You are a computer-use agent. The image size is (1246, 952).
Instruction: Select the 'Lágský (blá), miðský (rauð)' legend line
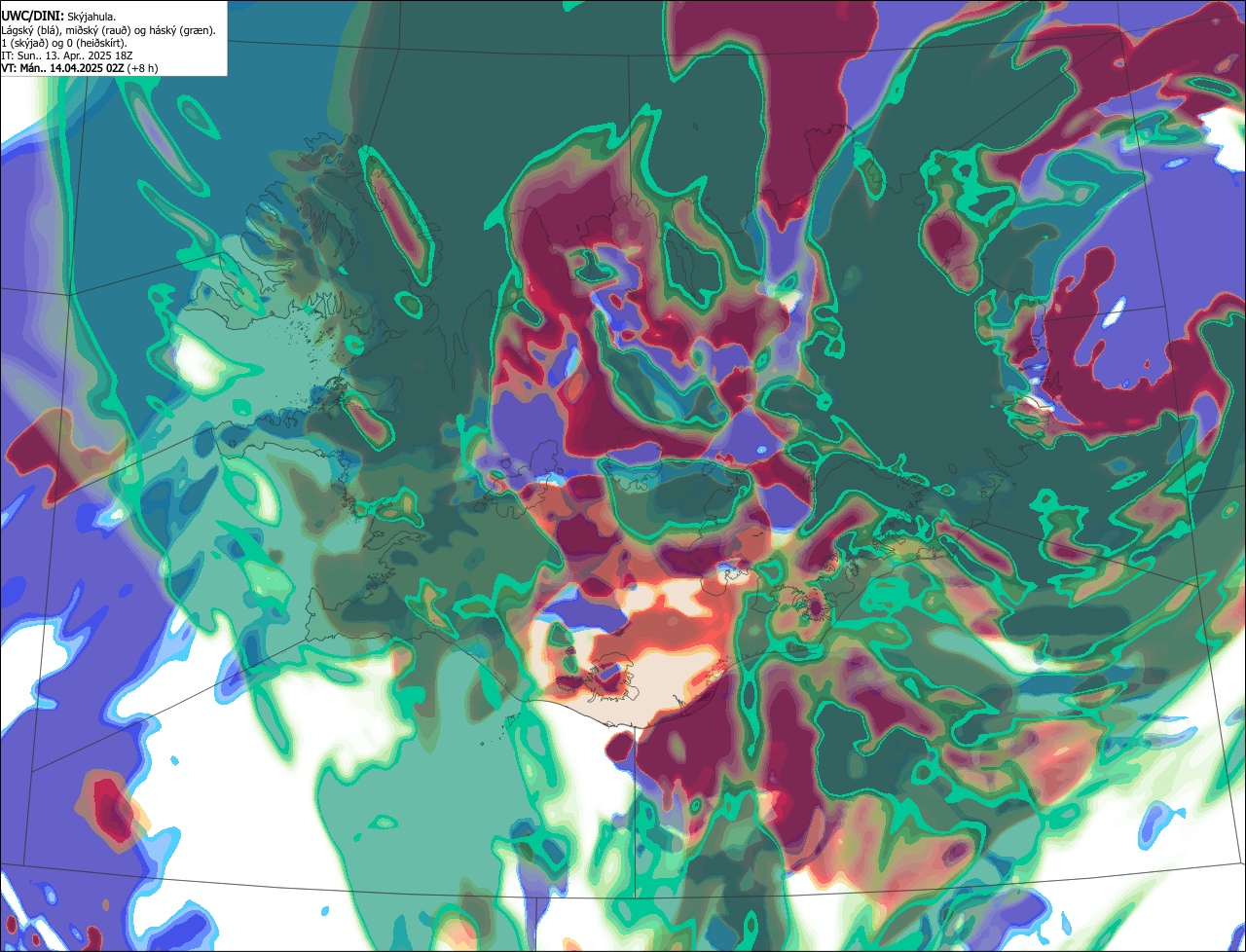pos(109,30)
